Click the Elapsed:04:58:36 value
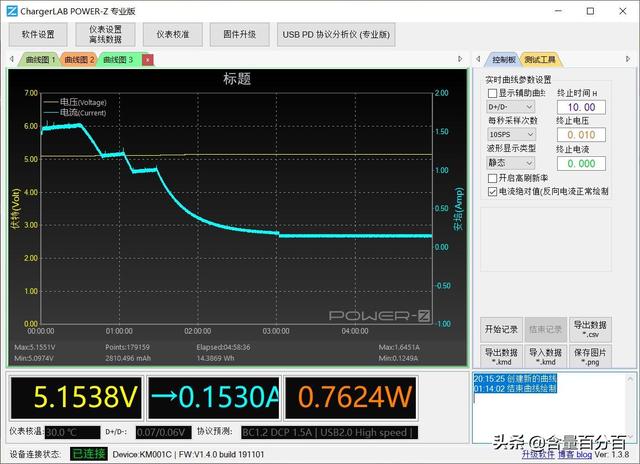 coord(223,347)
